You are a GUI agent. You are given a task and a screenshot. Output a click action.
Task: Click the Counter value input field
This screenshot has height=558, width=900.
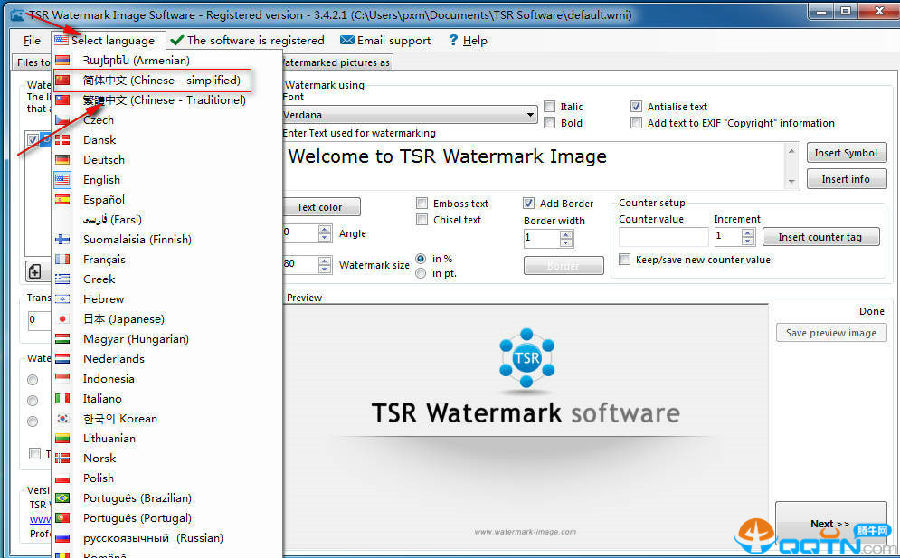[x=663, y=237]
